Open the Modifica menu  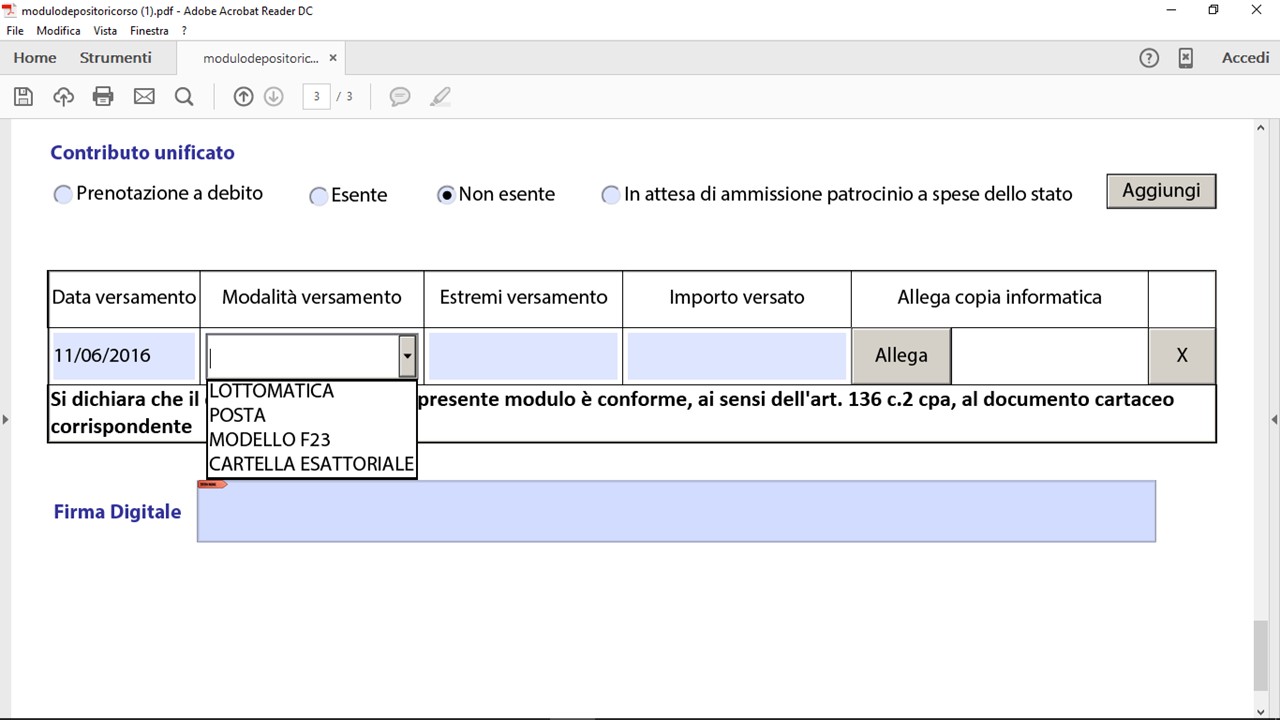point(58,31)
